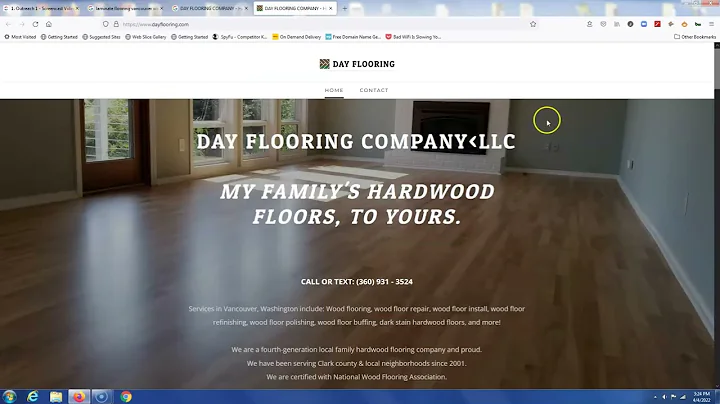Click the 'My Family's Hardwood Floors' headline
This screenshot has height=404, width=720.
[357, 204]
